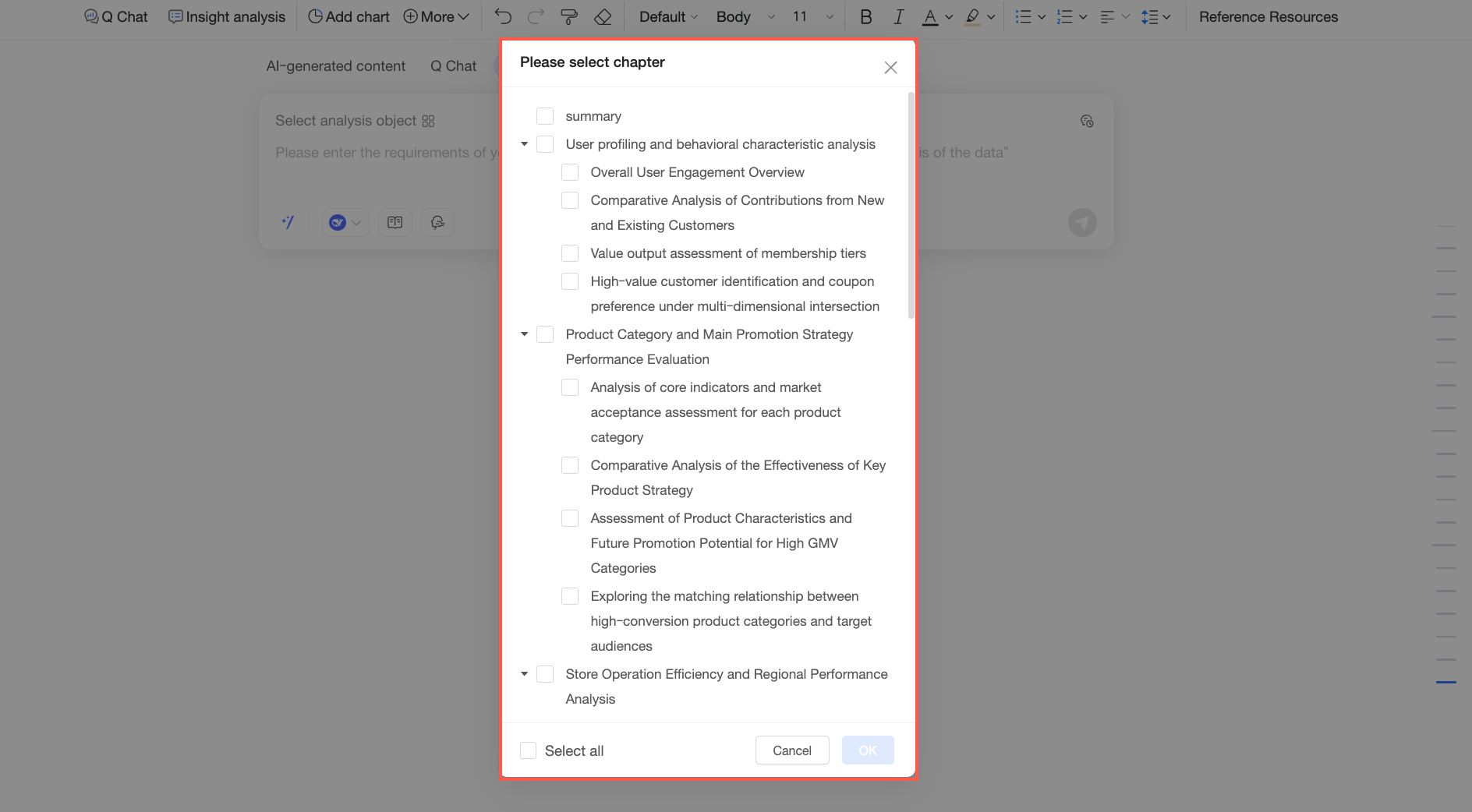The height and width of the screenshot is (812, 1472).
Task: Click the send arrow button
Action: 1082,223
